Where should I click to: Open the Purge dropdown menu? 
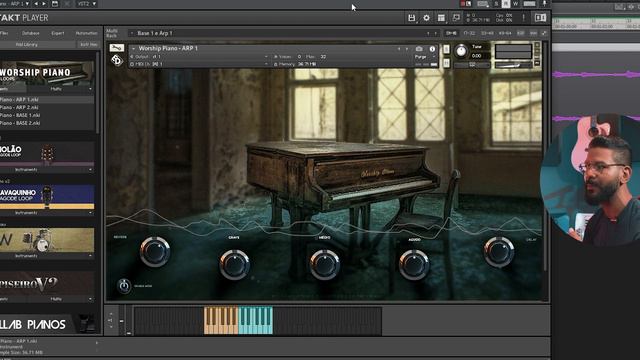pyautogui.click(x=425, y=57)
